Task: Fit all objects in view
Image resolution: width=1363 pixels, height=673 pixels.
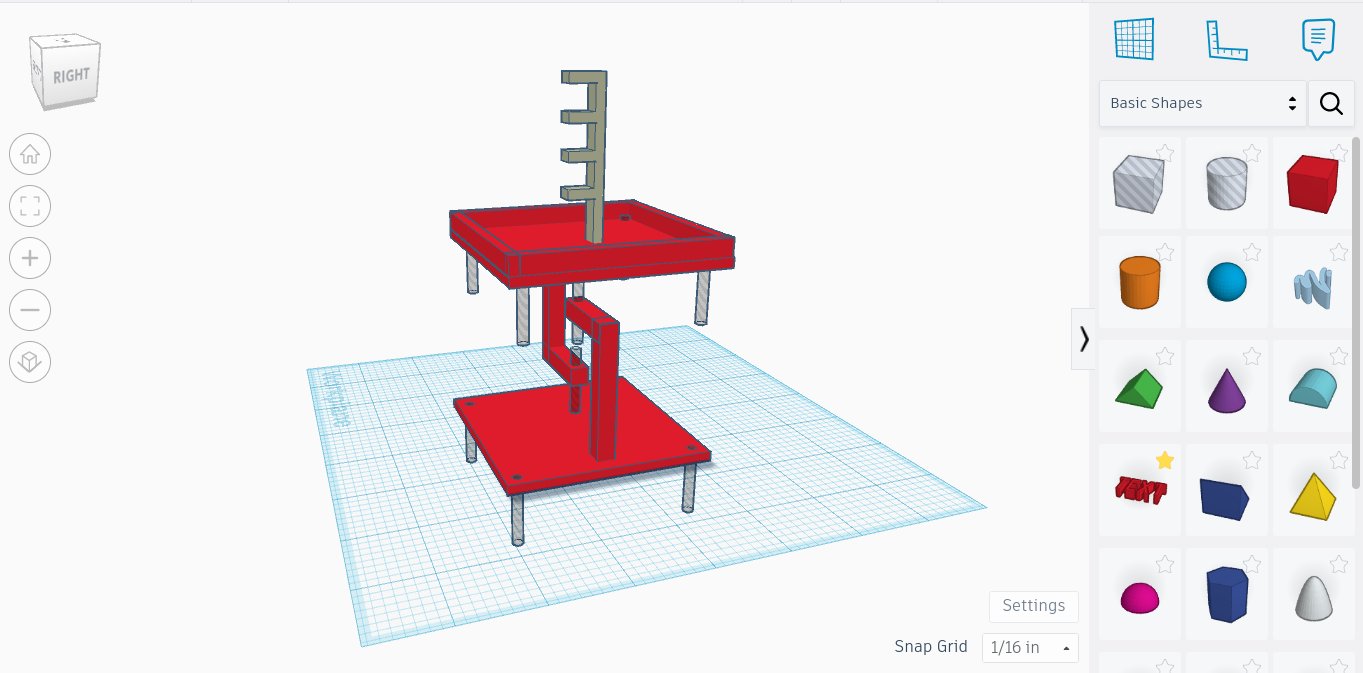Action: (x=30, y=207)
